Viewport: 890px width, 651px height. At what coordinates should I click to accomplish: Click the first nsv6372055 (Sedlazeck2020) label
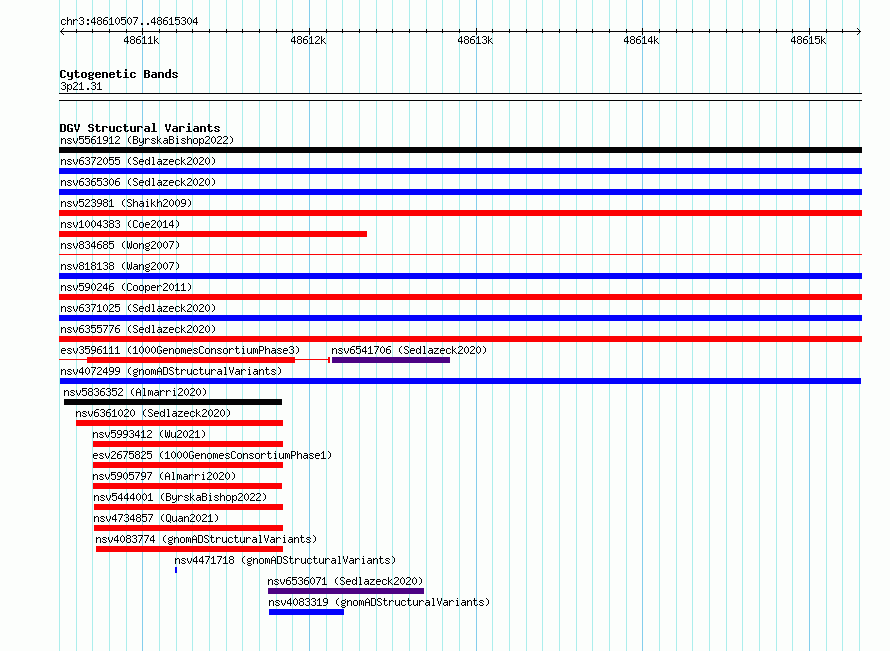click(138, 161)
